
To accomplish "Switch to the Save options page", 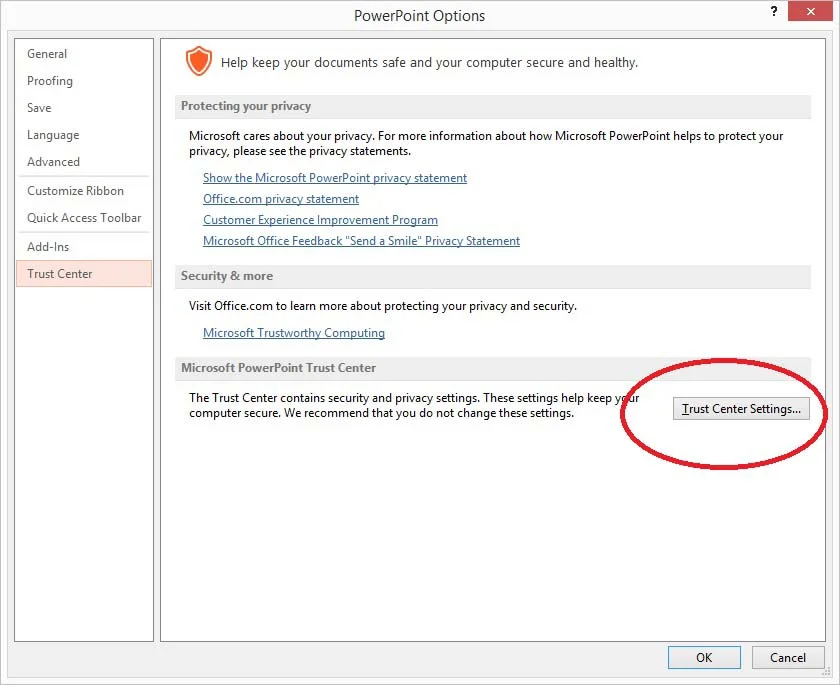I will pos(38,107).
